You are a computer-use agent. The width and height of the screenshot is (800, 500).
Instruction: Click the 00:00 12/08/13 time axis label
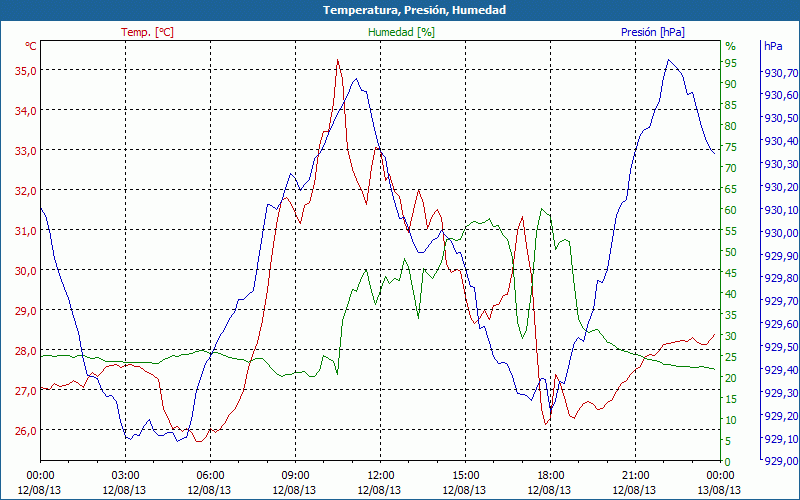point(40,483)
